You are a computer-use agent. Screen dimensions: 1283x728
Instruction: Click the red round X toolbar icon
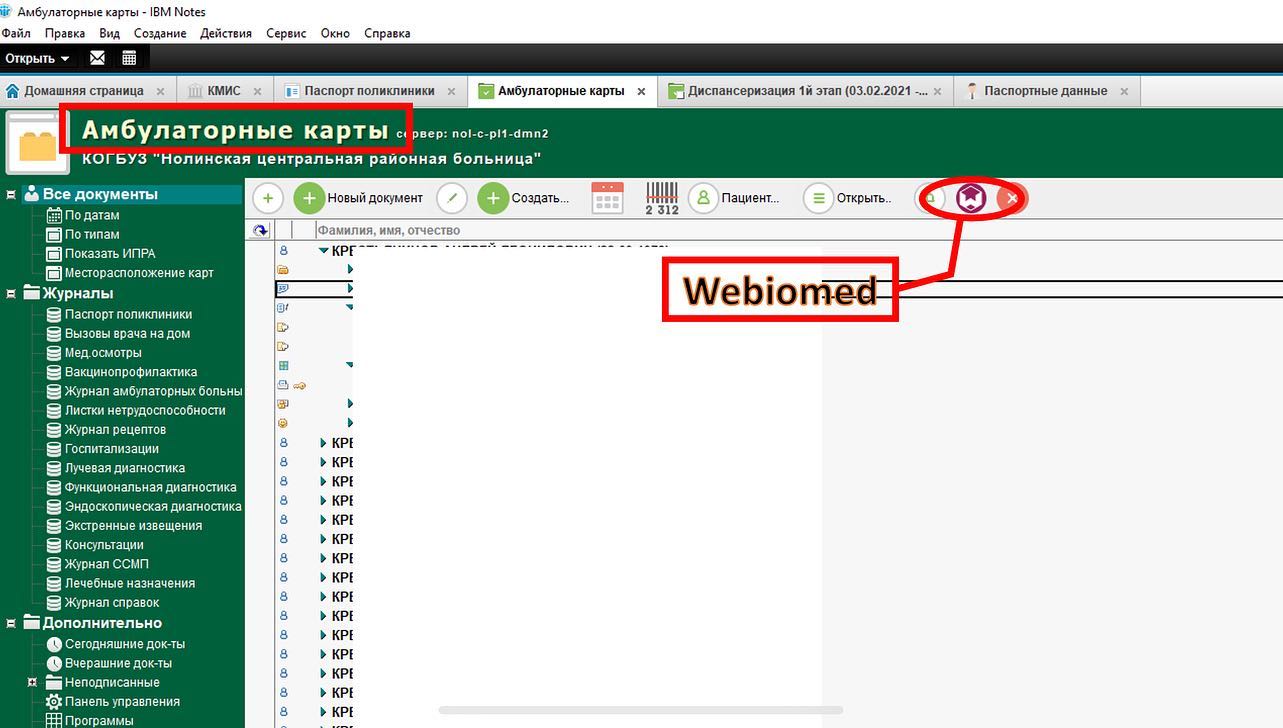point(1011,198)
